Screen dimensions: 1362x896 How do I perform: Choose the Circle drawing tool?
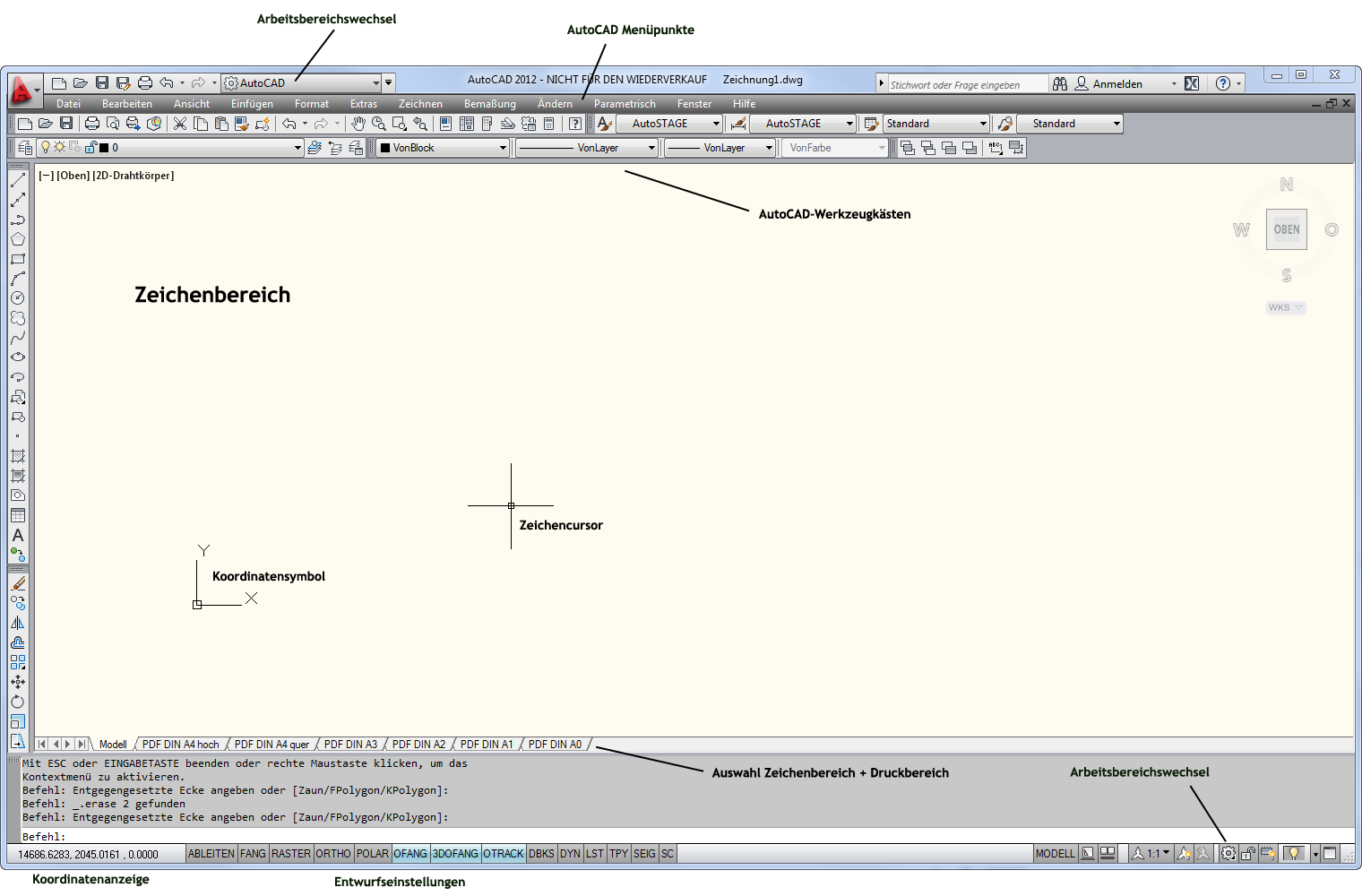point(18,298)
